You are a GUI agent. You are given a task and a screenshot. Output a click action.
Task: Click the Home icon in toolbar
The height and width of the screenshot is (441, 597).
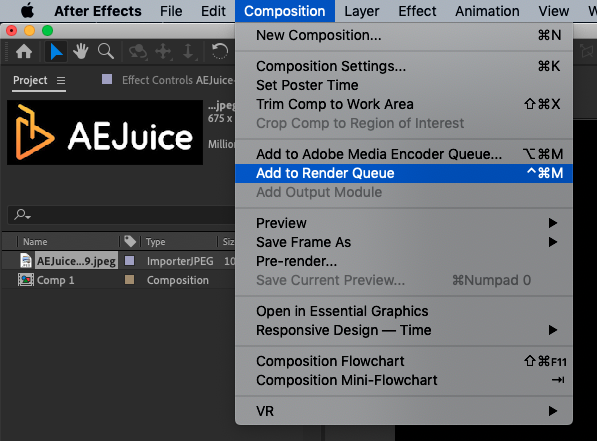(x=24, y=51)
